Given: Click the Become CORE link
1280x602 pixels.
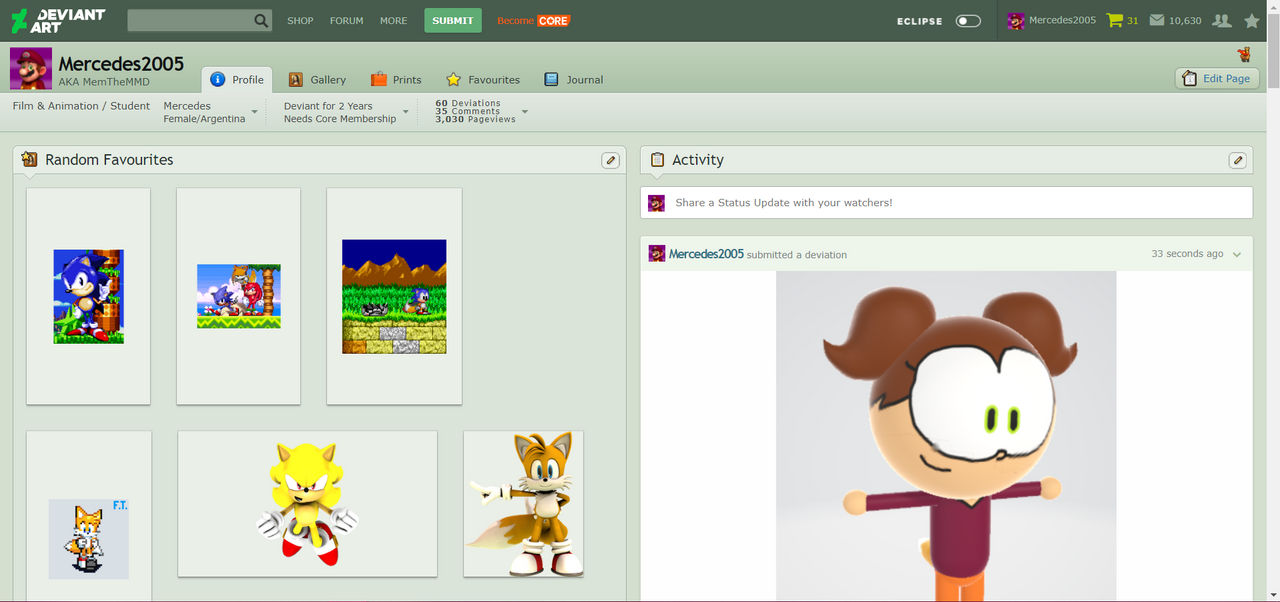Looking at the screenshot, I should pyautogui.click(x=533, y=20).
